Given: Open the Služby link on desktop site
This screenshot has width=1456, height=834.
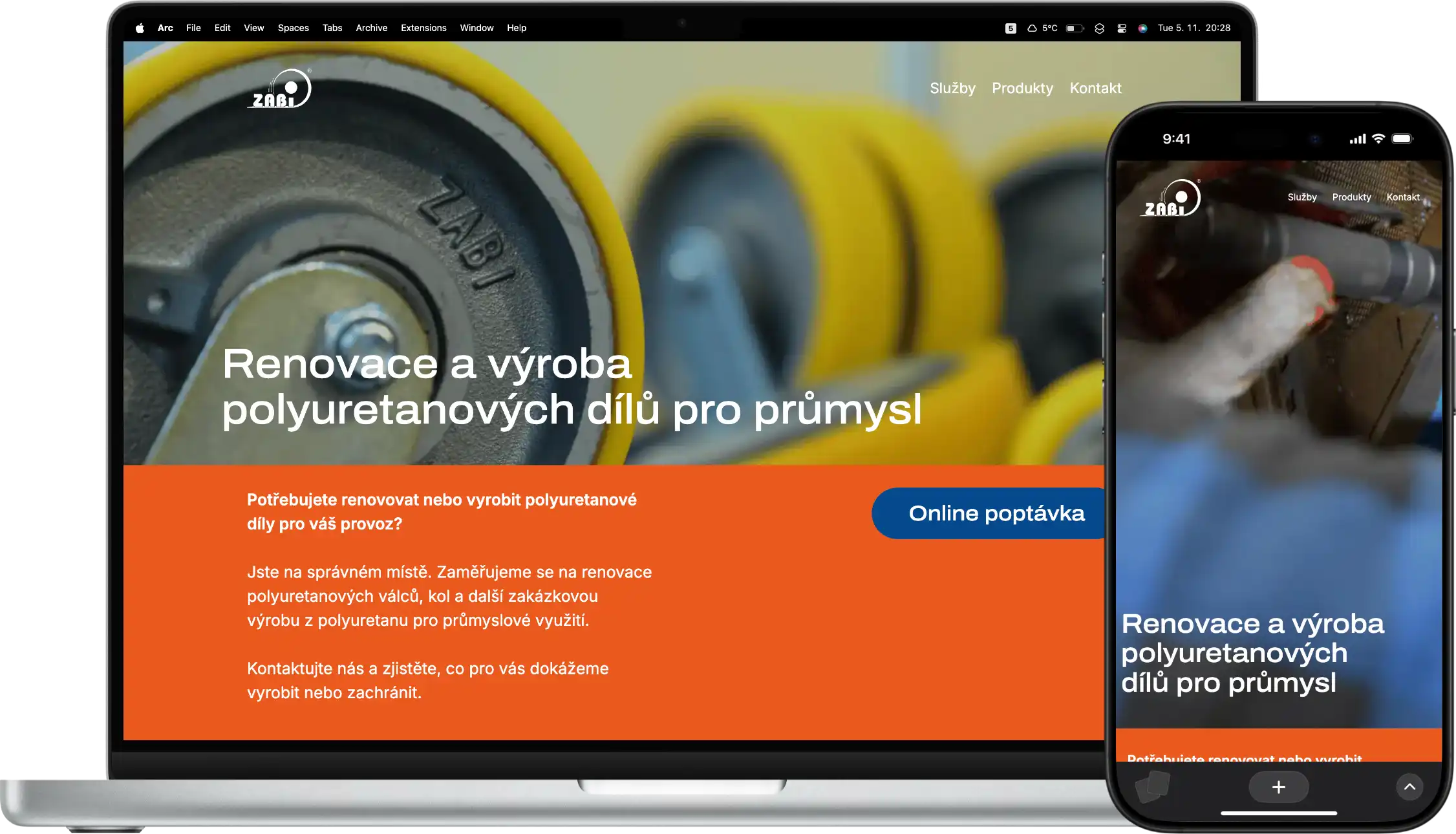Looking at the screenshot, I should pos(952,88).
